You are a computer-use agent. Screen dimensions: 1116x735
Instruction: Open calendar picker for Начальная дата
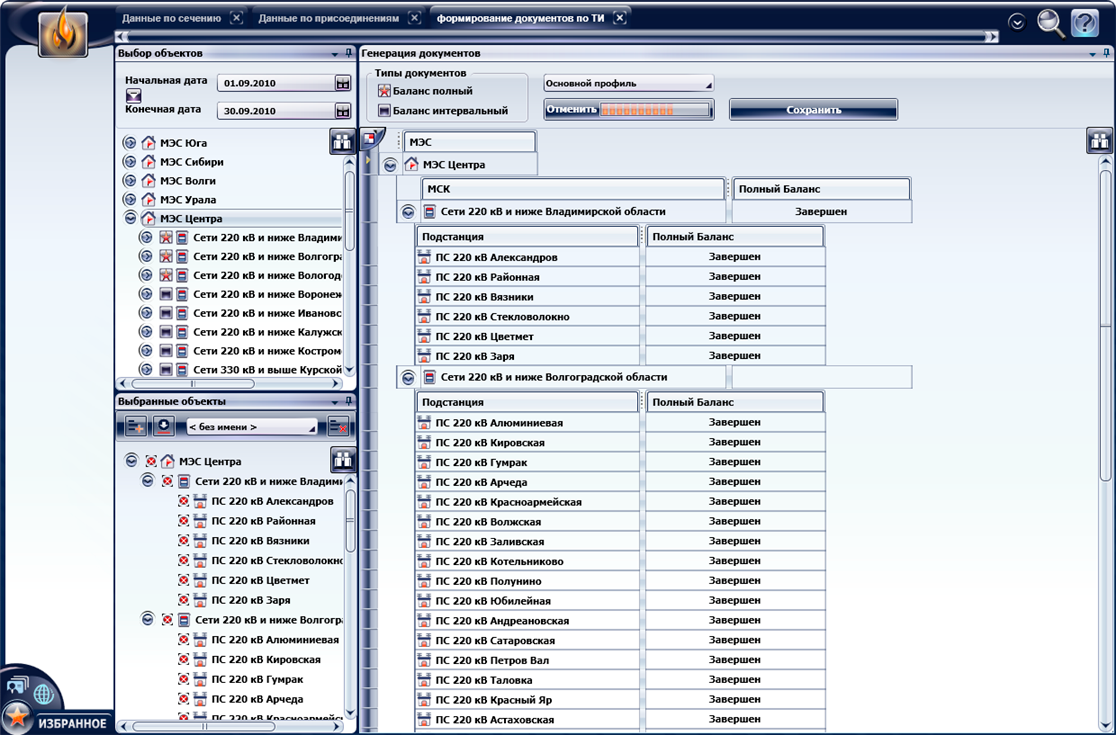343,83
